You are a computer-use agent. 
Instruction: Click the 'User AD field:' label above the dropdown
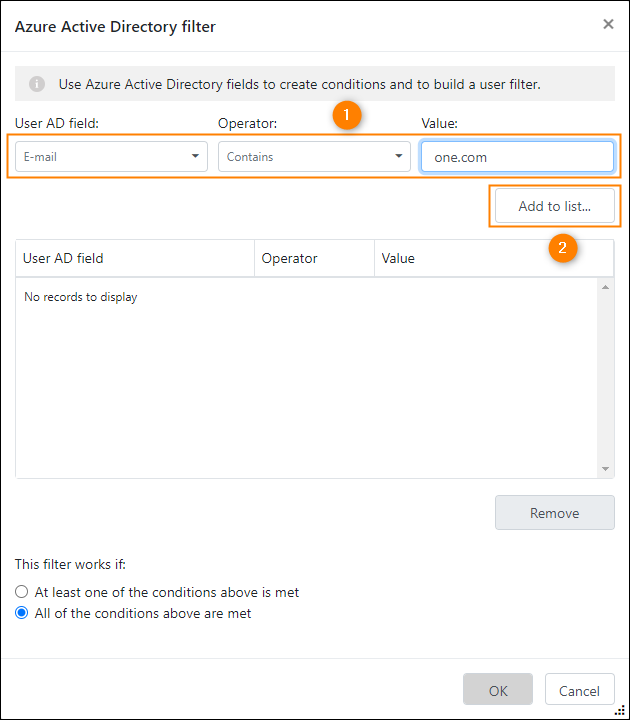click(x=57, y=124)
